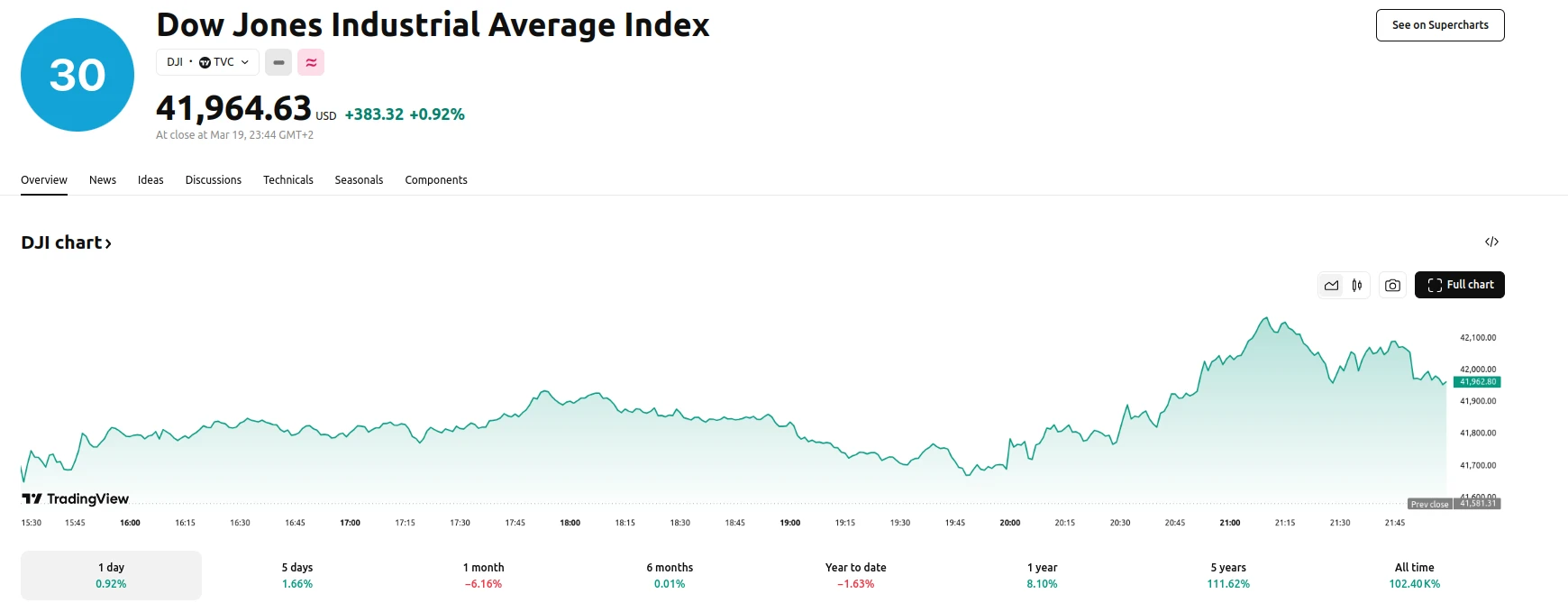Open the Full chart view
The image size is (1568, 612).
pos(1459,285)
